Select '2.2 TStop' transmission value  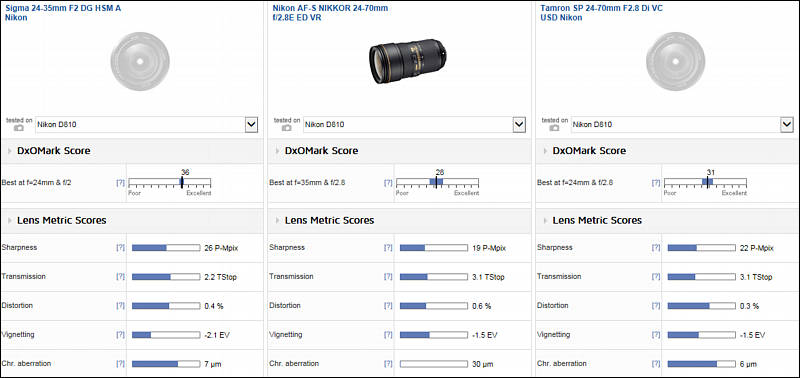coord(220,277)
